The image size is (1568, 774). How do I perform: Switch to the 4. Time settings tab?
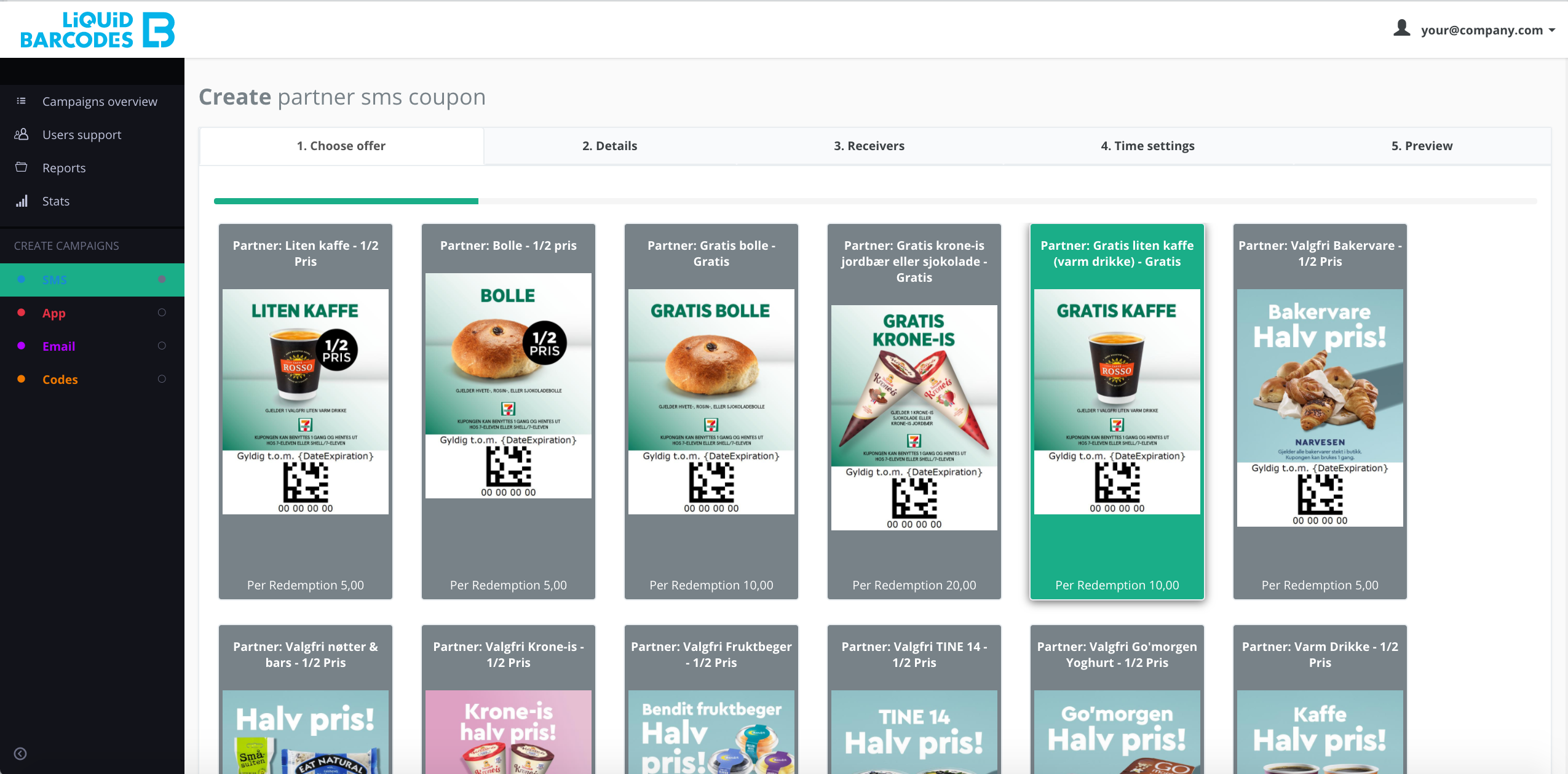[1147, 146]
